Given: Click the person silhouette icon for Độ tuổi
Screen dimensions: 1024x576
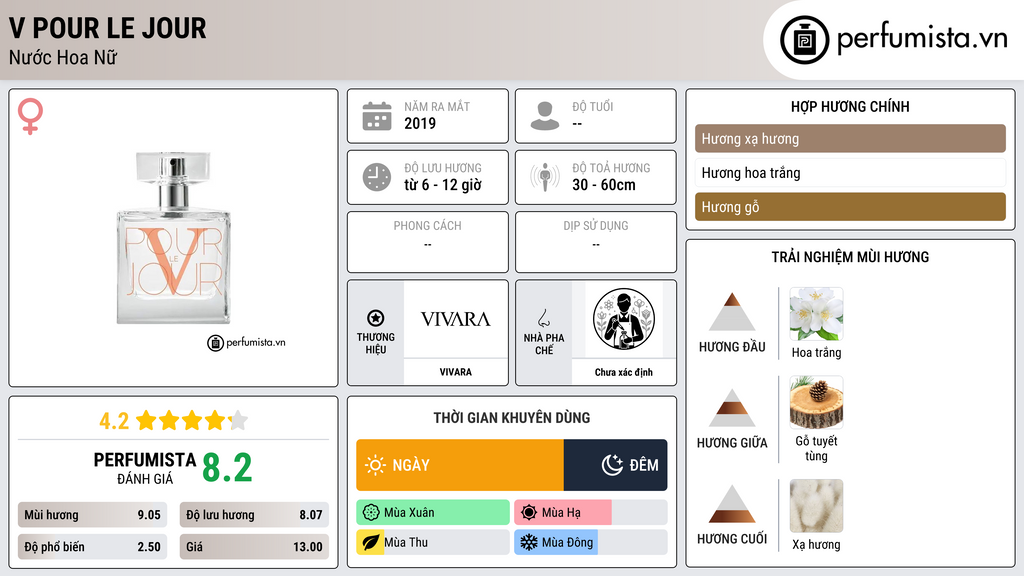Looking at the screenshot, I should [x=545, y=116].
